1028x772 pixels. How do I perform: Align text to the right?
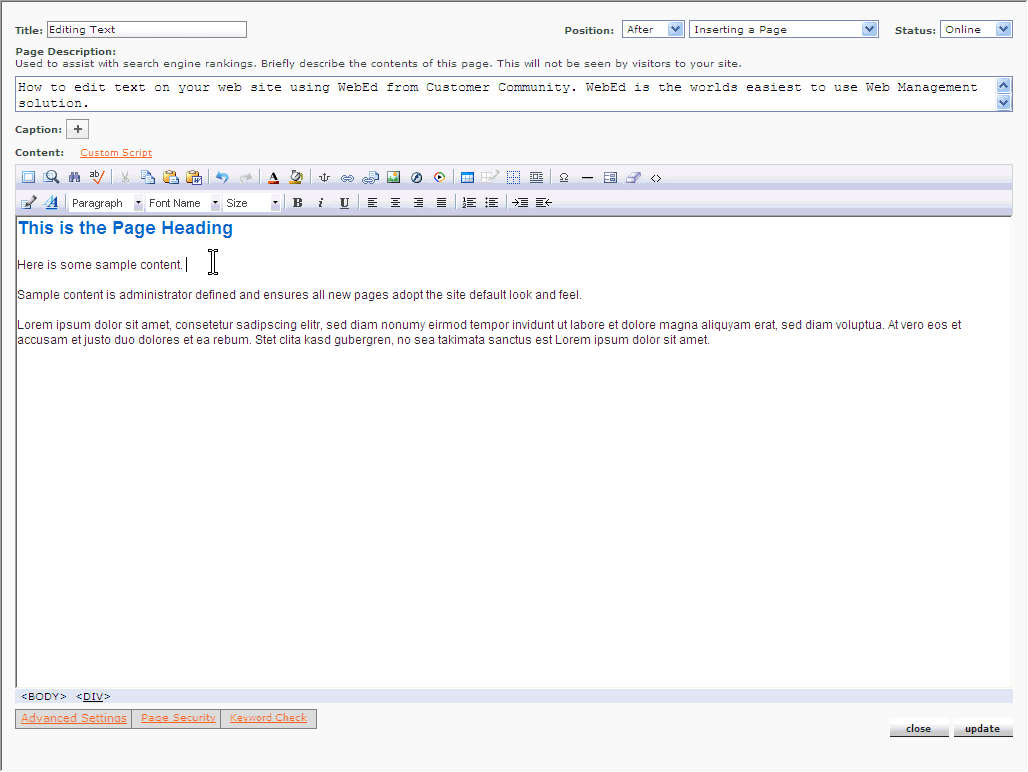point(418,203)
